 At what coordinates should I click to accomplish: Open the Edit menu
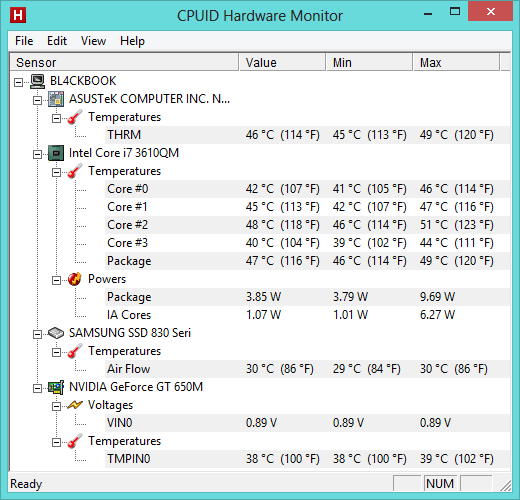[x=57, y=41]
